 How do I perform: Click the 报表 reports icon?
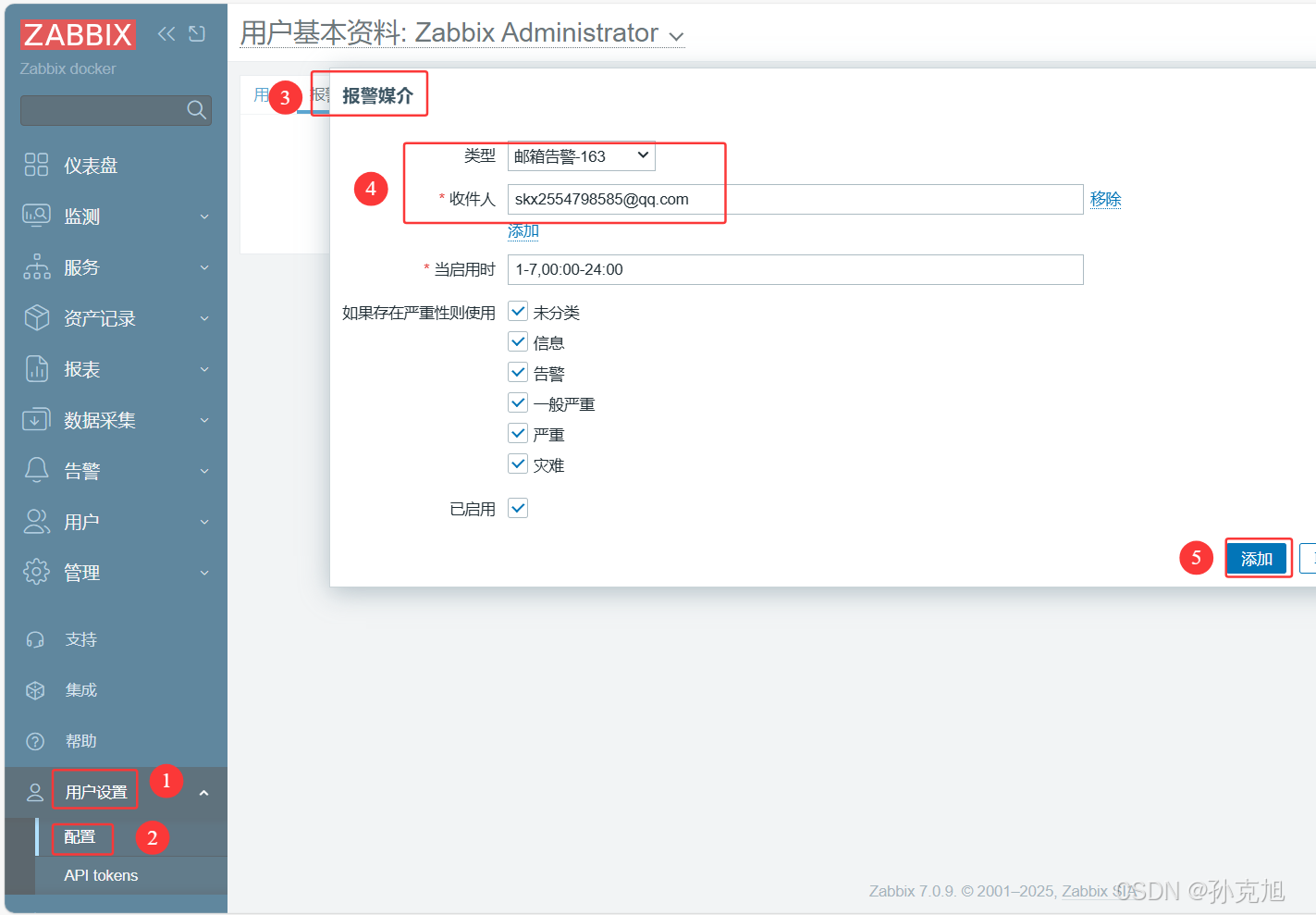pos(36,368)
